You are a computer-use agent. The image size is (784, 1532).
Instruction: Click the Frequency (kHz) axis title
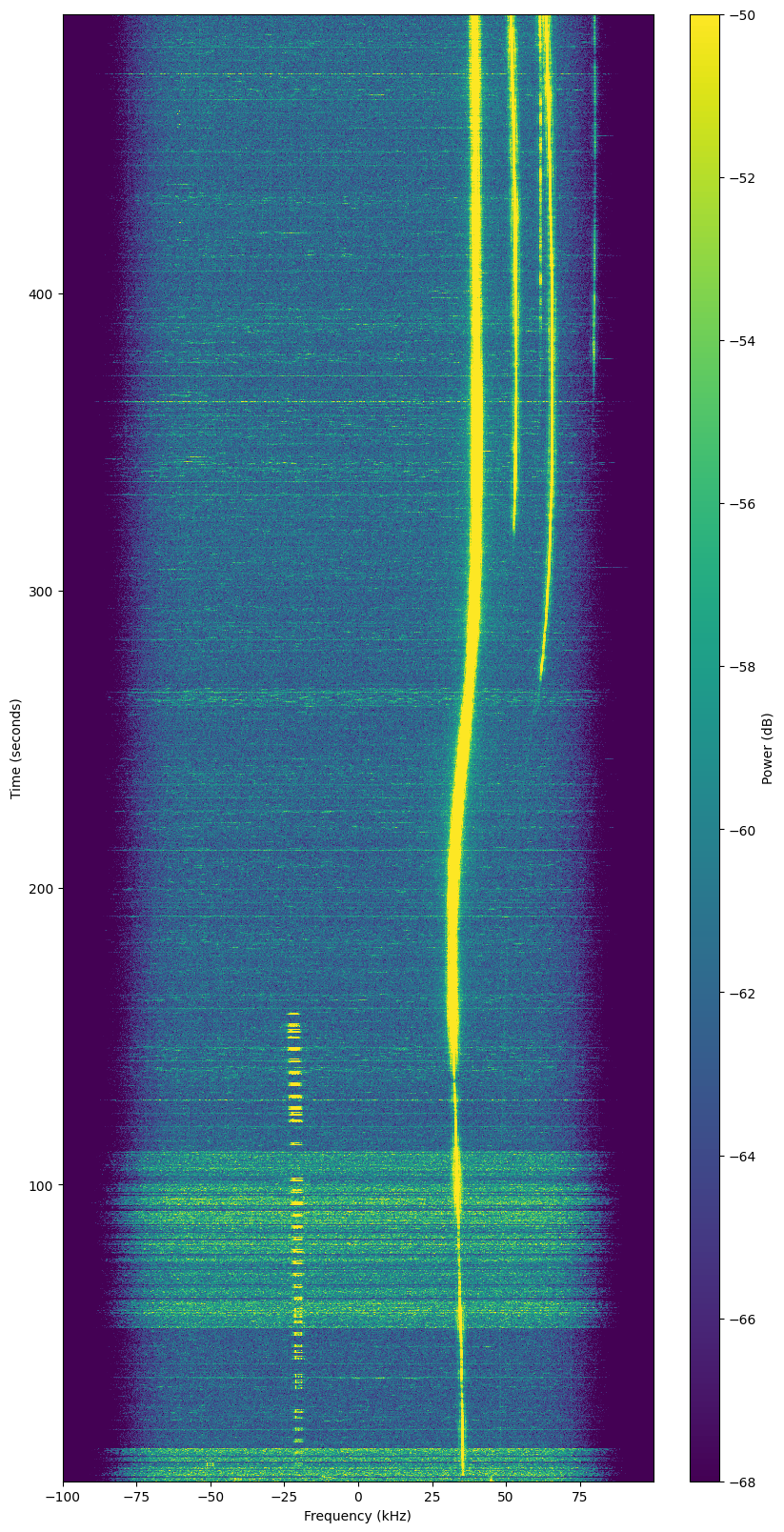358,1516
